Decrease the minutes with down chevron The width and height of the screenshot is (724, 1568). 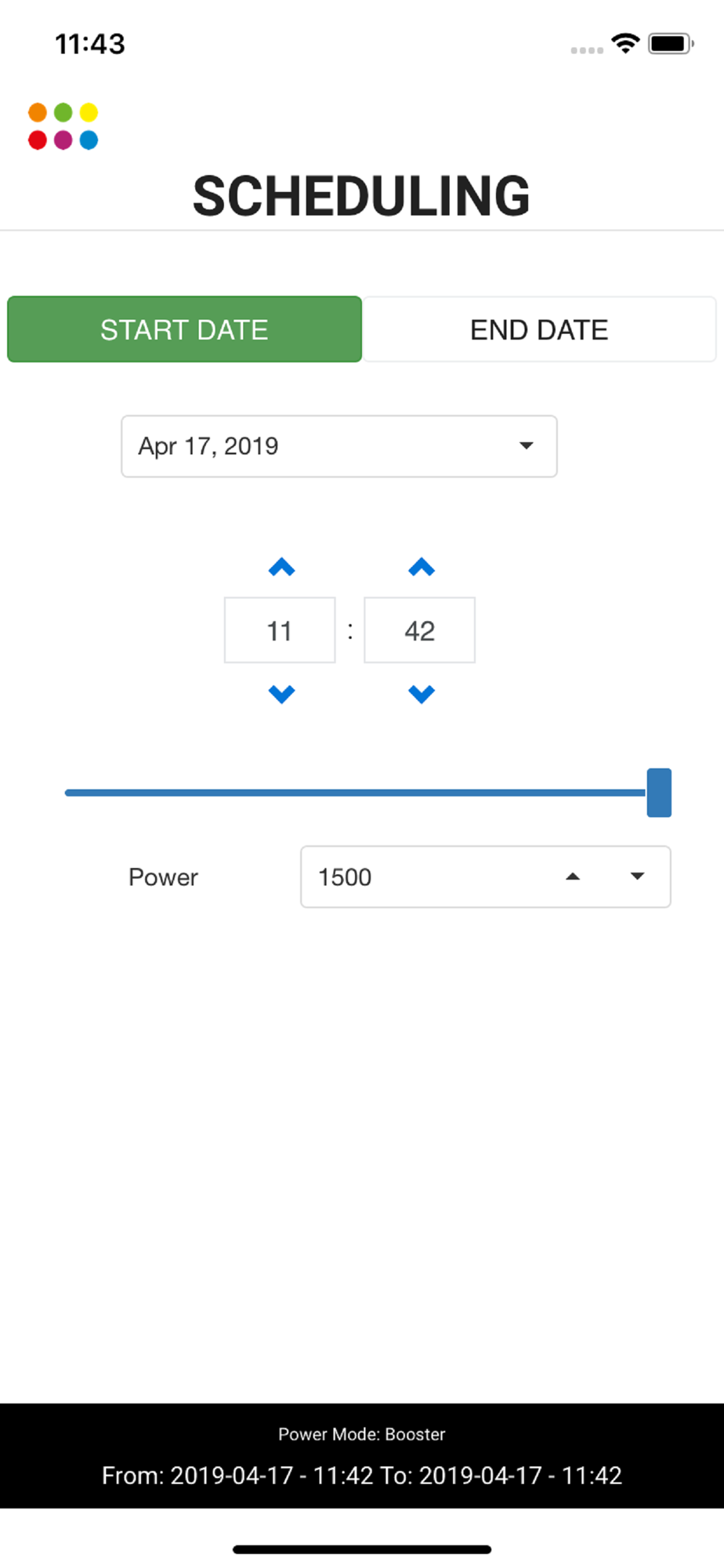click(x=422, y=694)
